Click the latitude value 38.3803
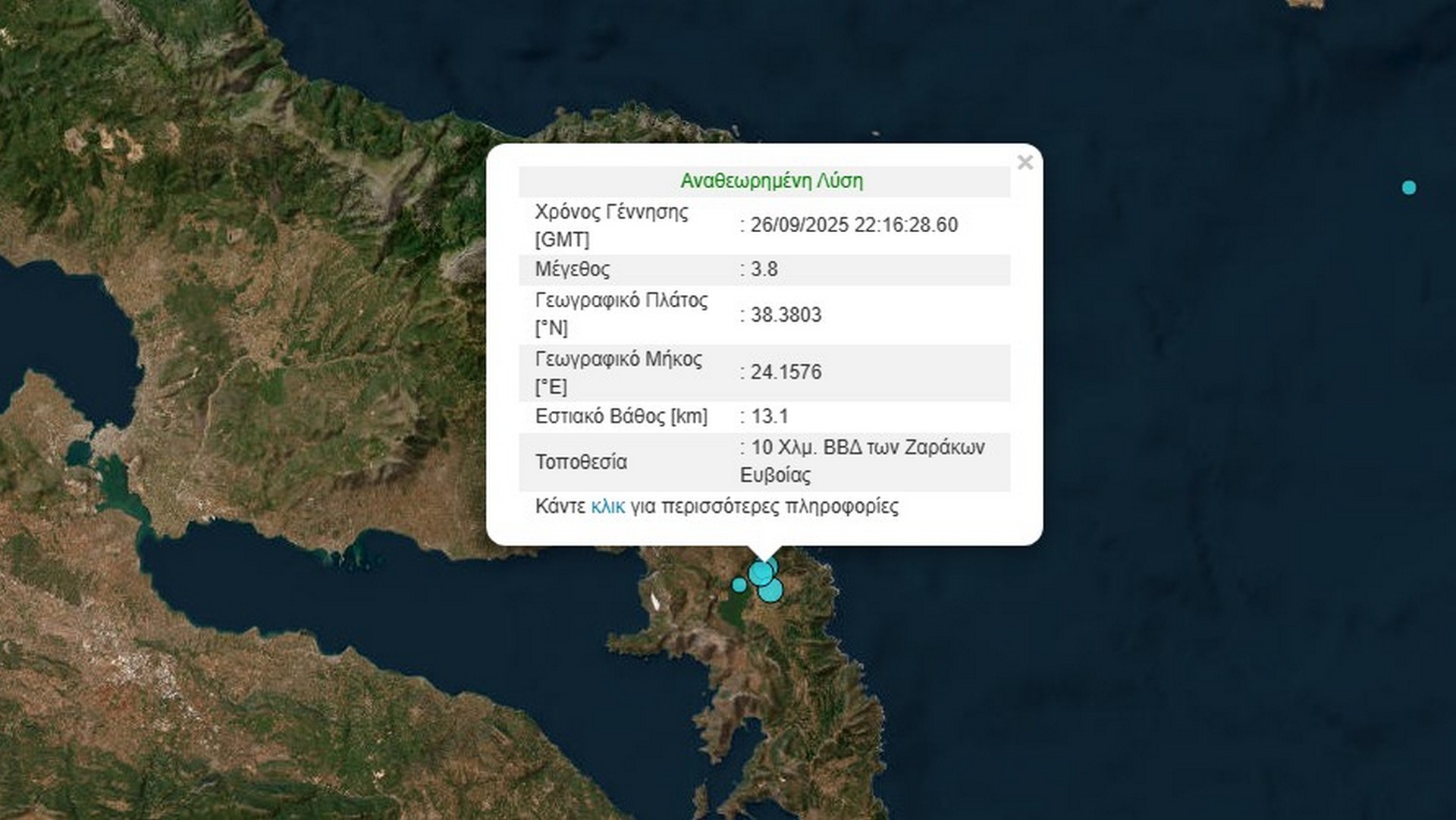This screenshot has height=820, width=1456. (x=786, y=315)
